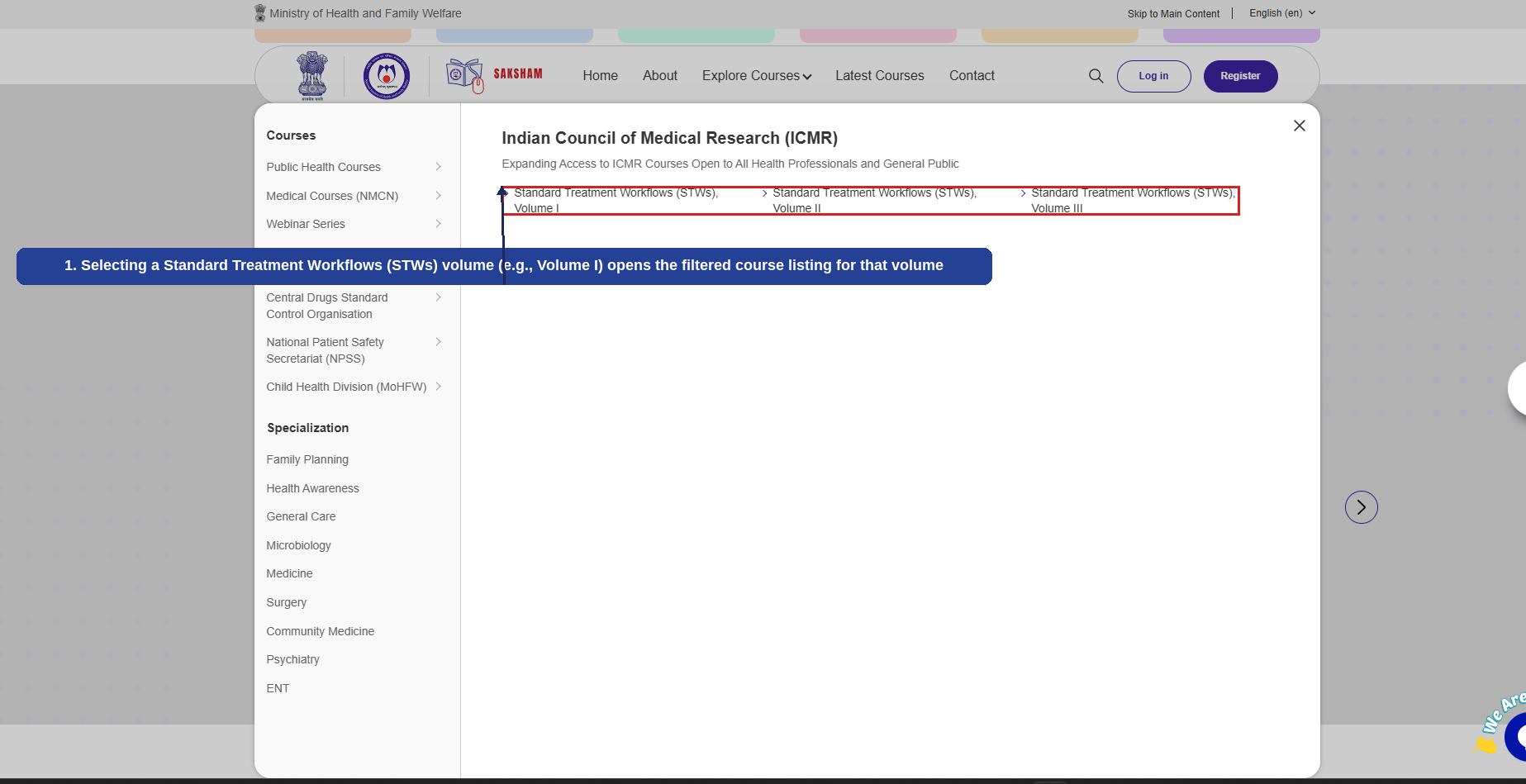Click emblem icon beside Ministry of Health

coord(260,13)
